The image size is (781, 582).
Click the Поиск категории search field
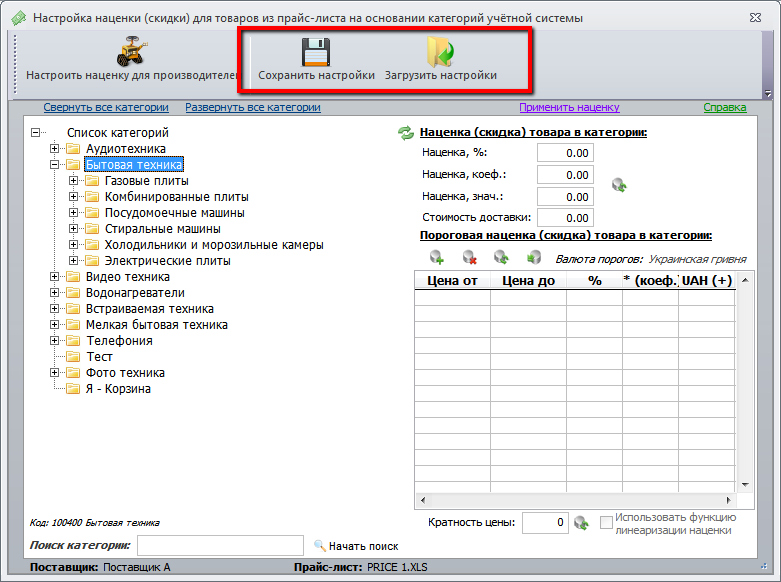point(220,546)
